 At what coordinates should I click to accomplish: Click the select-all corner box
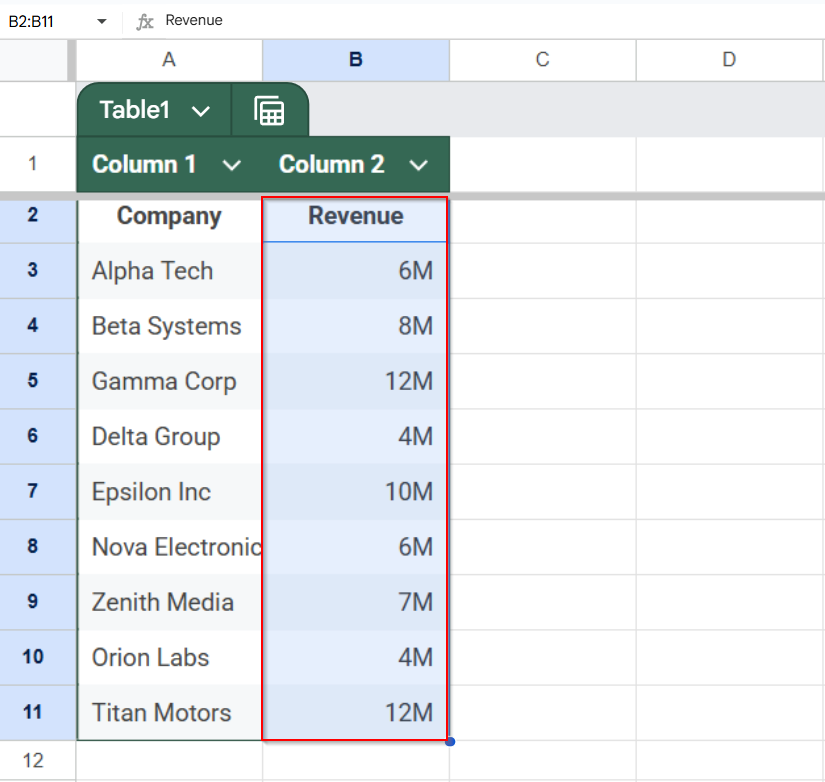36,61
